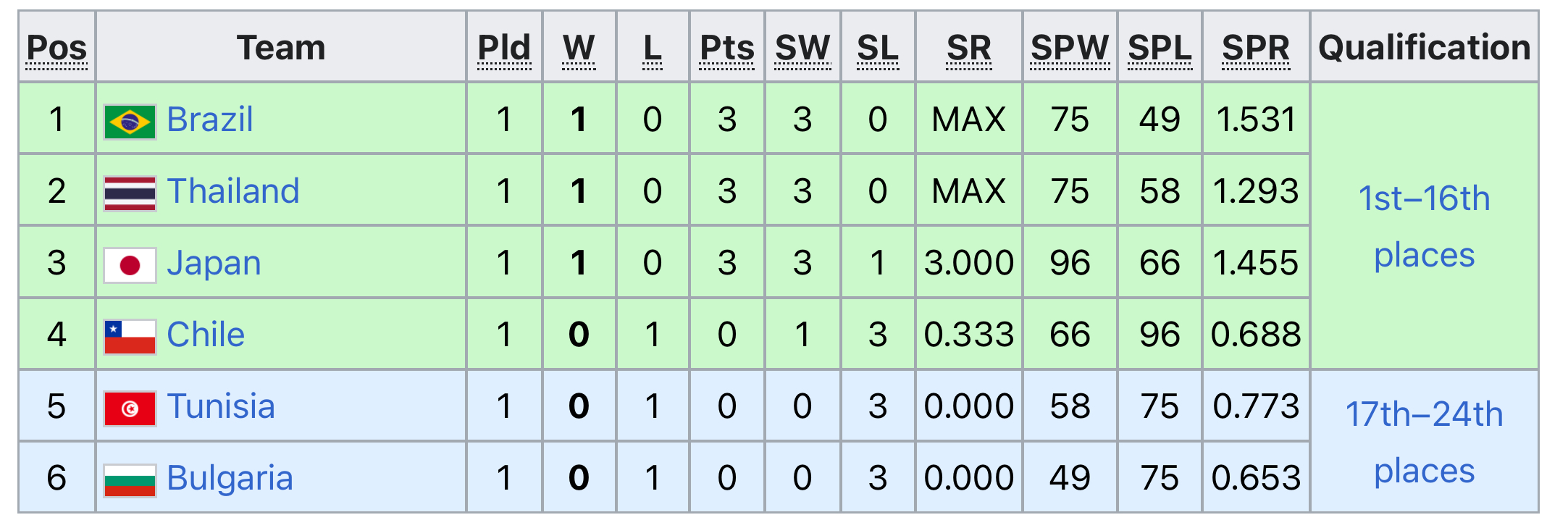Viewport: 1568px width, 528px height.
Task: Visit the Tunisia team link
Action: click(x=221, y=406)
